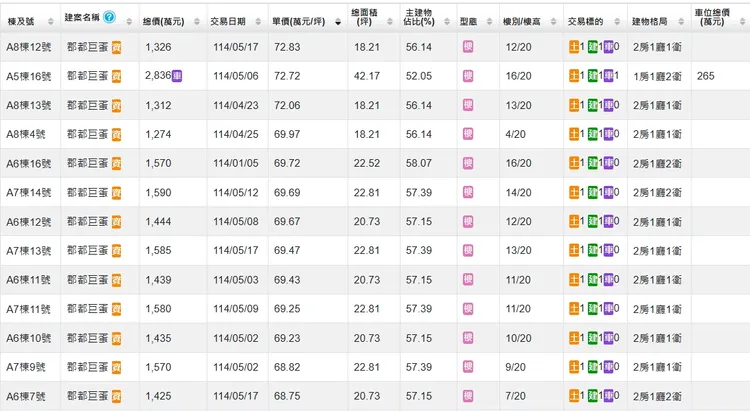Click the orange 土 badge in A8棟13號 row

click(x=574, y=105)
